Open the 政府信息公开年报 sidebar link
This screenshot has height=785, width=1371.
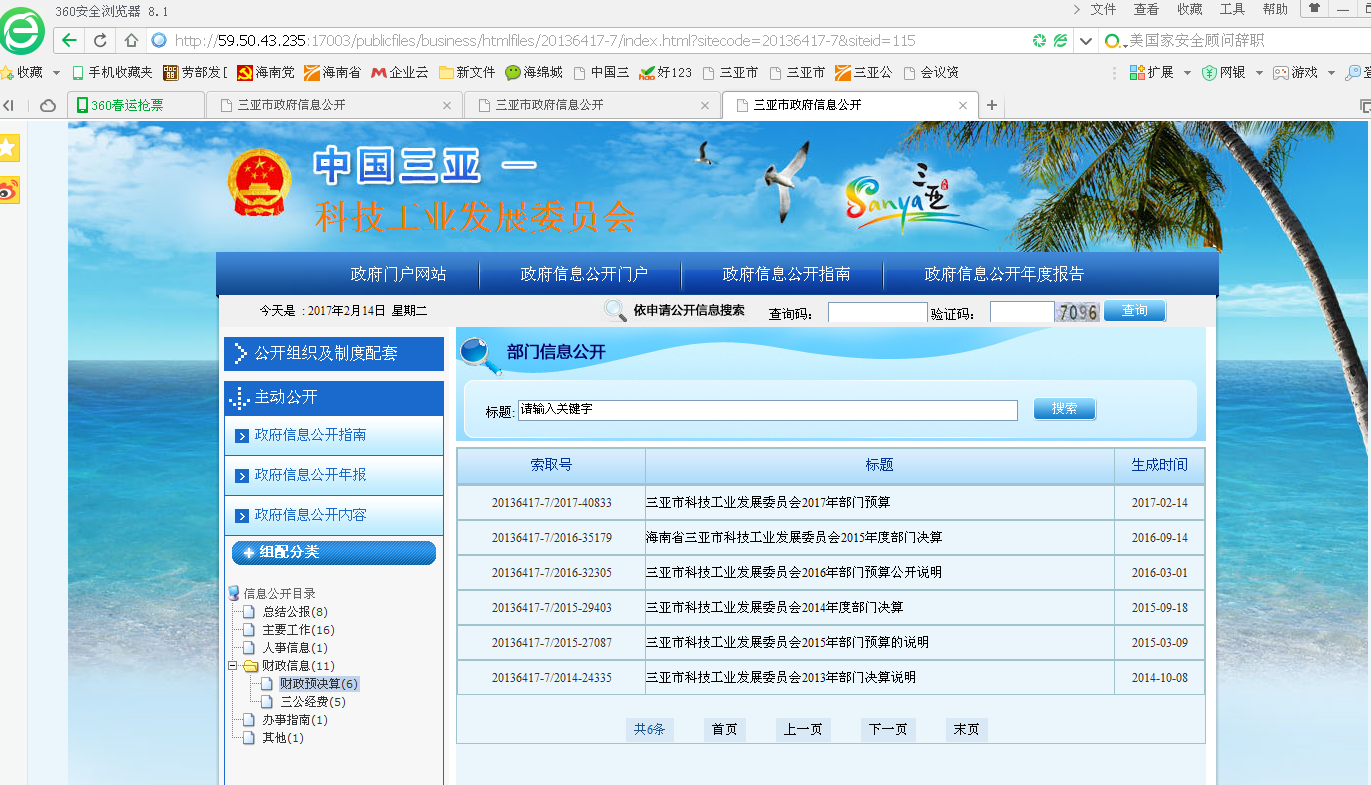coord(310,475)
